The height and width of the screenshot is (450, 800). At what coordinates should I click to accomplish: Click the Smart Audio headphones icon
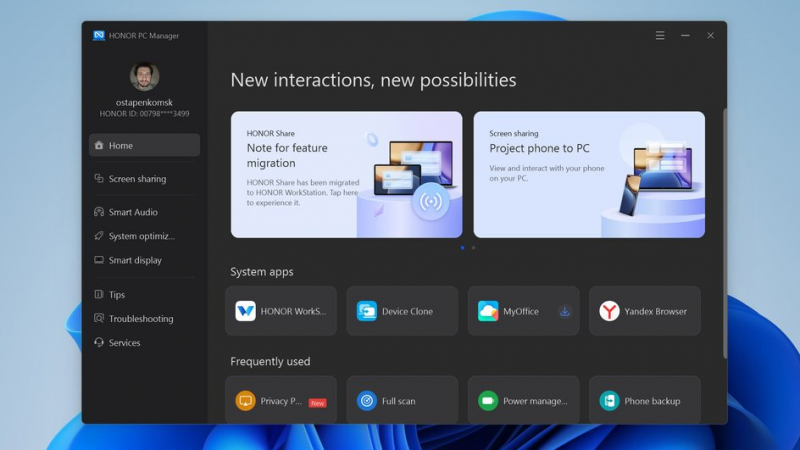click(x=99, y=211)
